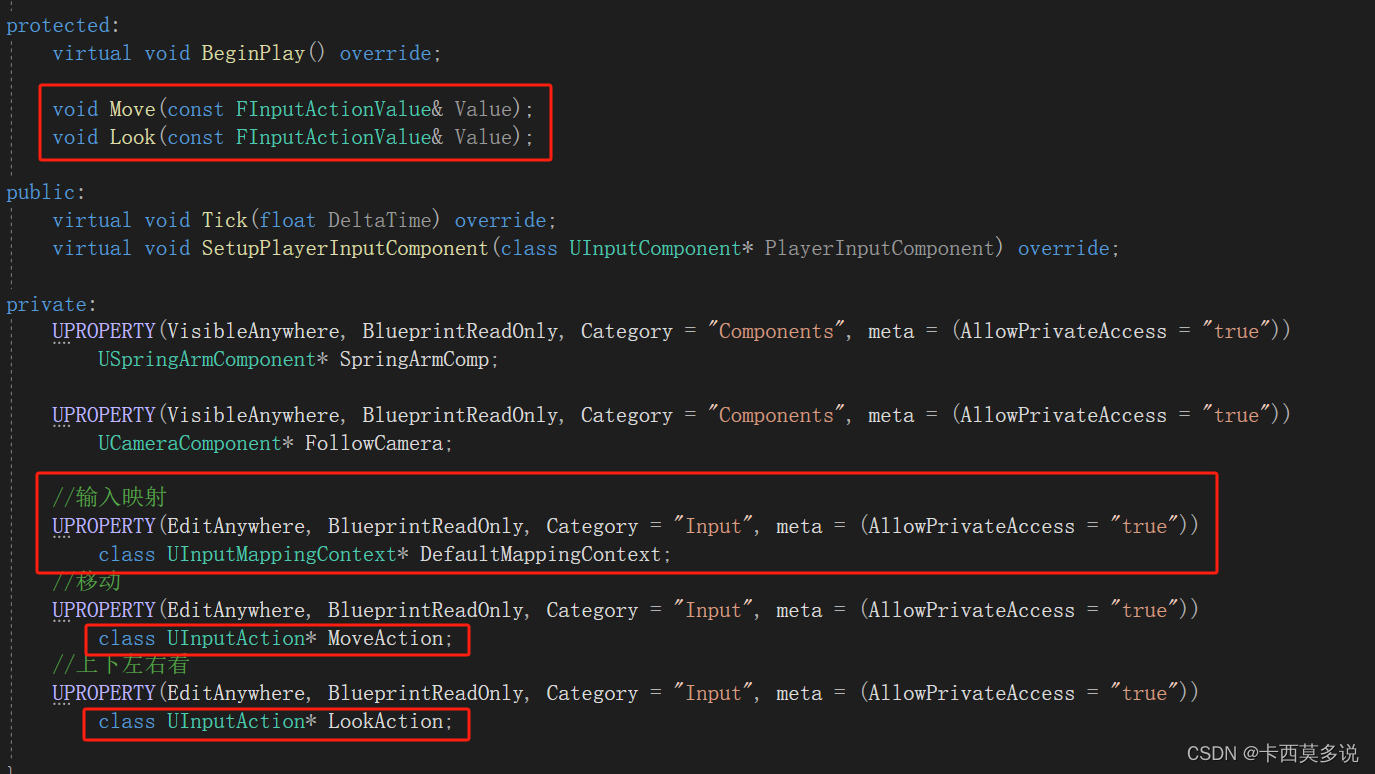This screenshot has width=1375, height=774.
Task: Click the LookAction variable inside red box
Action: pos(385,721)
